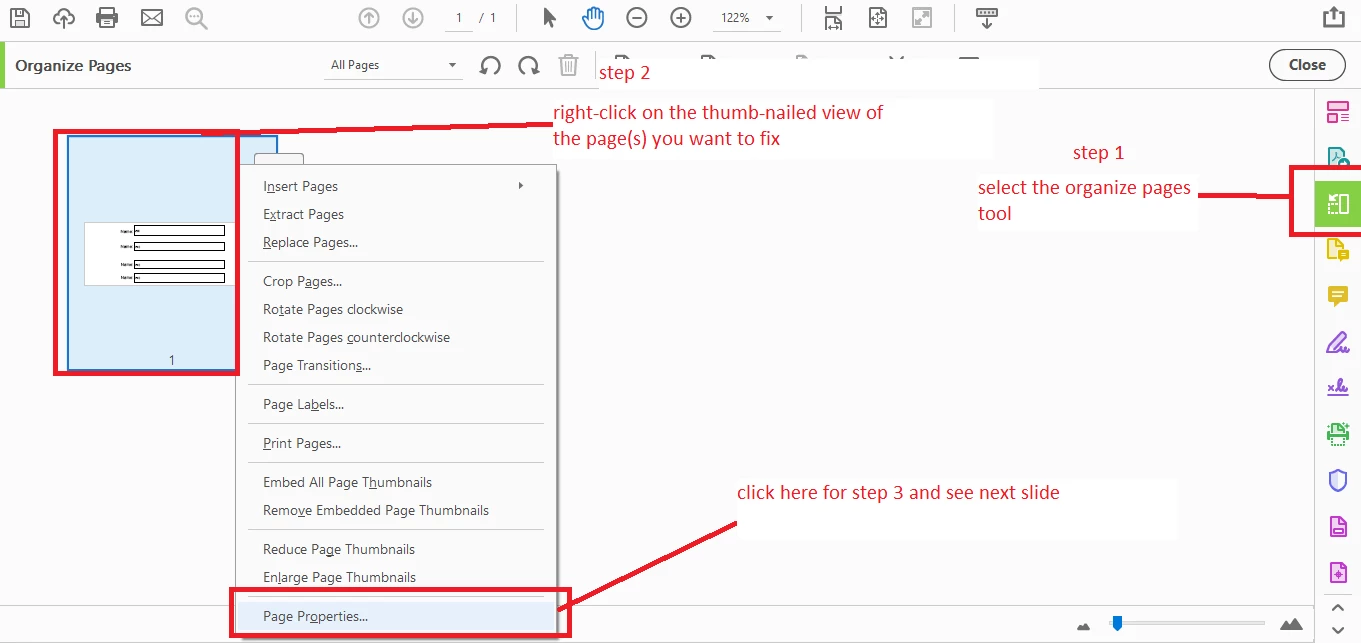This screenshot has width=1361, height=643.
Task: Go to previous page with the up arrow
Action: (x=369, y=18)
